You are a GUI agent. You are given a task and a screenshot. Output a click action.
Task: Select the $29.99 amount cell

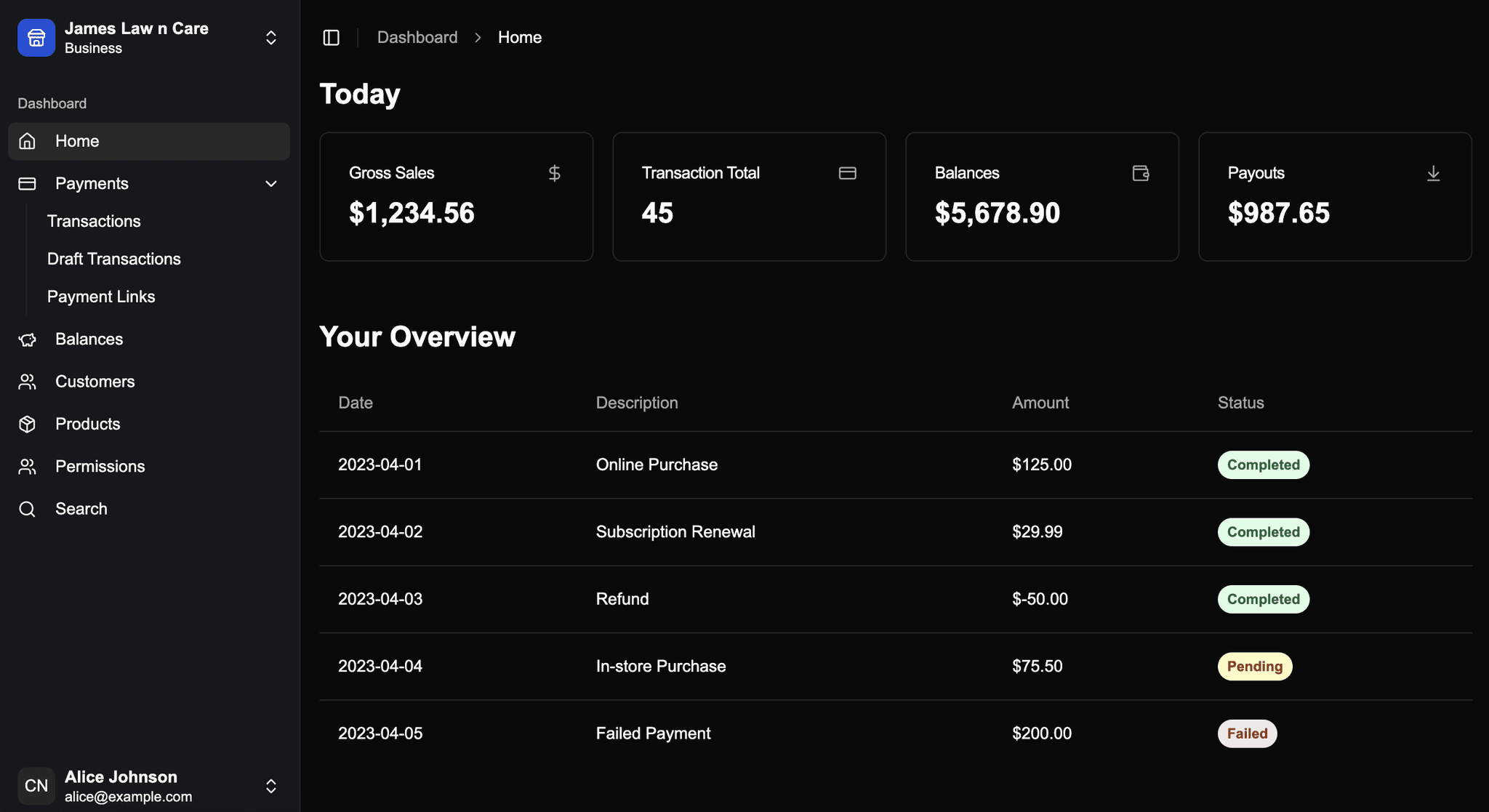(x=1038, y=532)
